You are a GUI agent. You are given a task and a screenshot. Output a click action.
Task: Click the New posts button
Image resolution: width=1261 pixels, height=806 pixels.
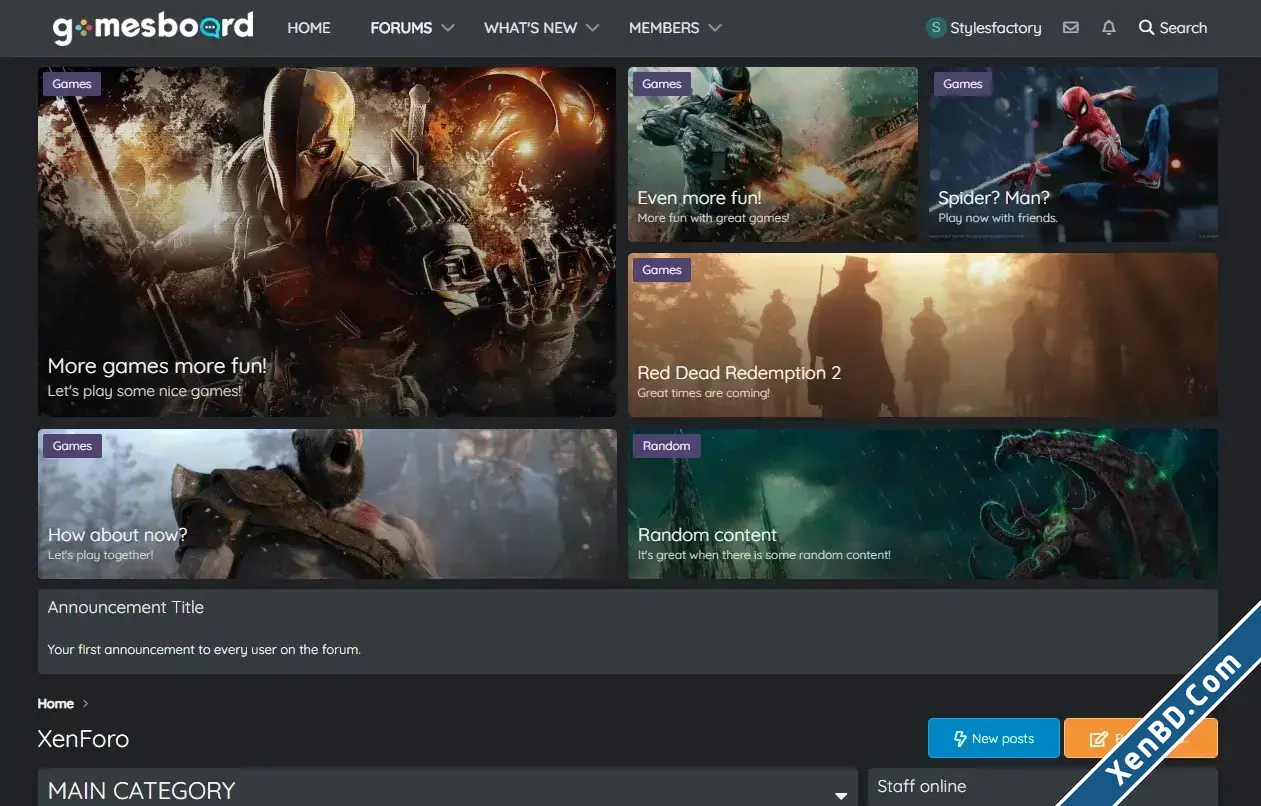pyautogui.click(x=993, y=738)
